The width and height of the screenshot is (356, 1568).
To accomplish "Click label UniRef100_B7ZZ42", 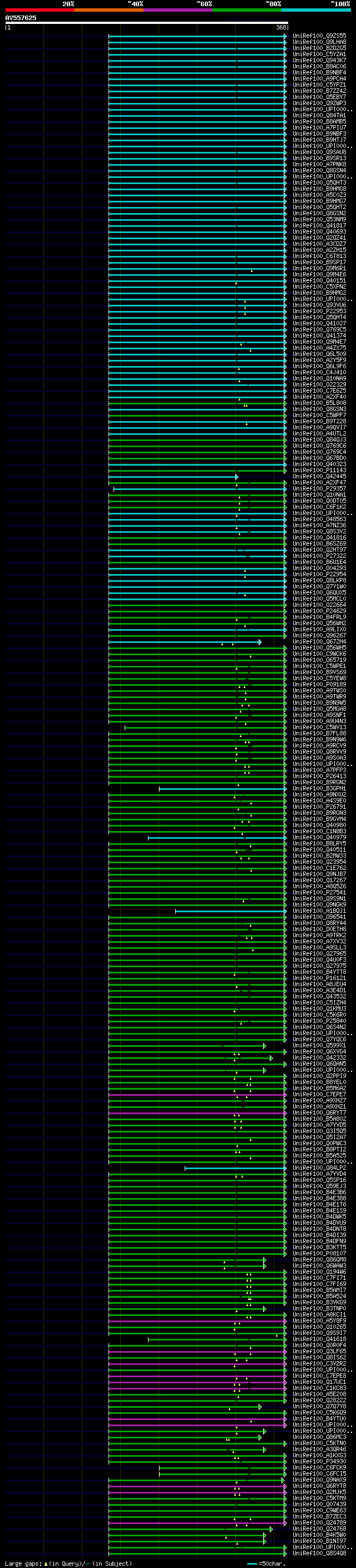I will pyautogui.click(x=319, y=91).
